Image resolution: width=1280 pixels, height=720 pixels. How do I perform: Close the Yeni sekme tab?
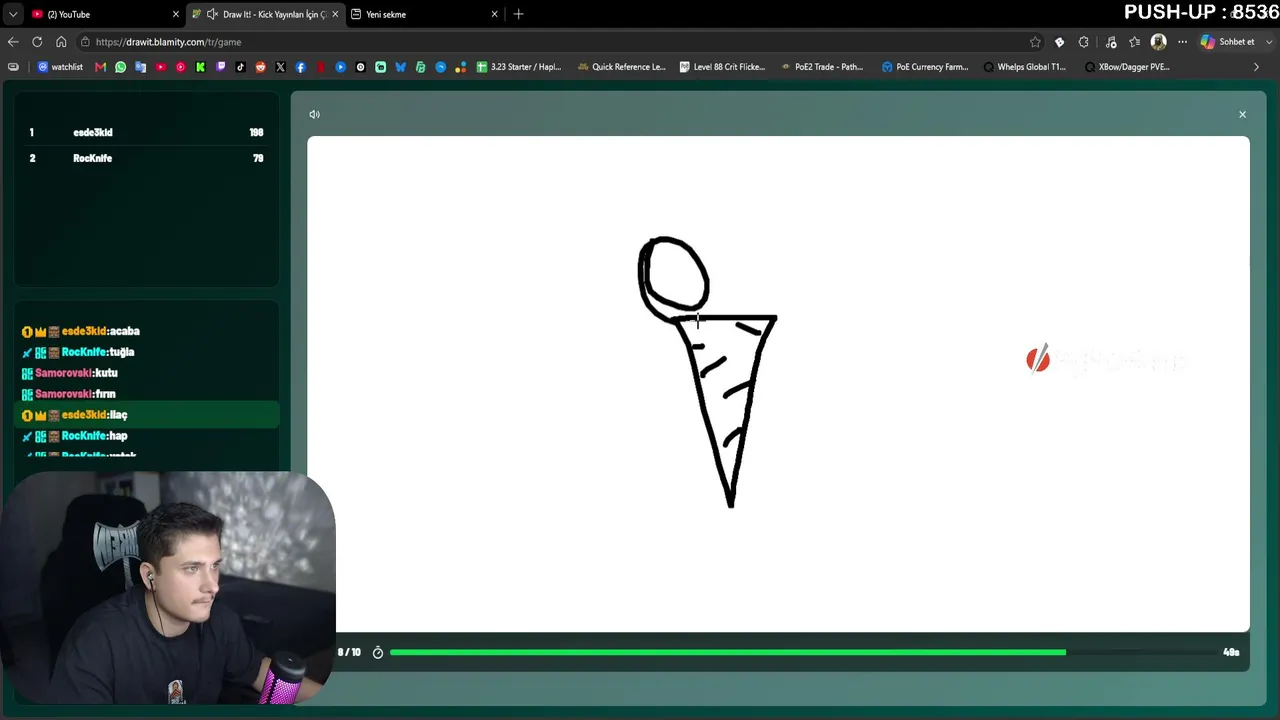pos(494,14)
